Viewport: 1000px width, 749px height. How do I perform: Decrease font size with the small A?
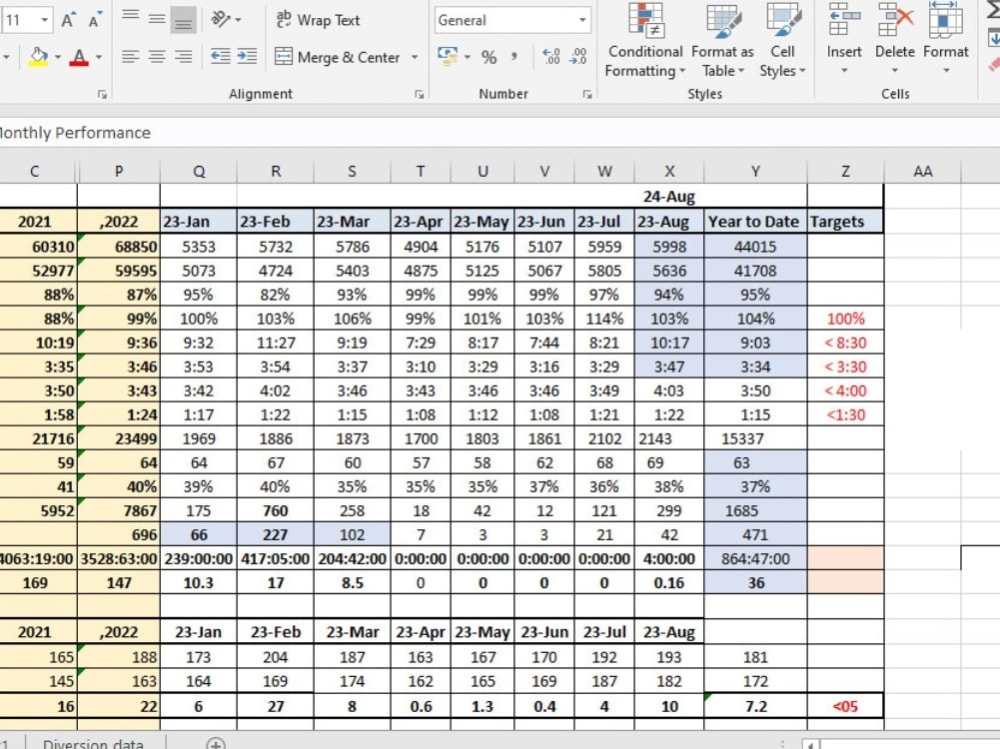pyautogui.click(x=94, y=20)
